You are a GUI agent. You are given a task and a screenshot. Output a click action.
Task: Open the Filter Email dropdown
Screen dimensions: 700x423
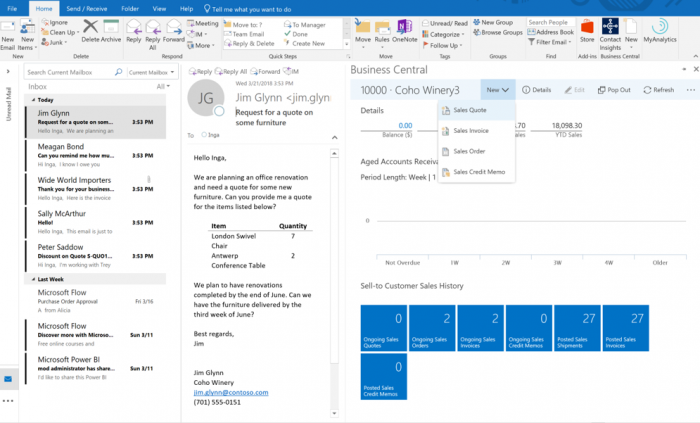[x=550, y=42]
